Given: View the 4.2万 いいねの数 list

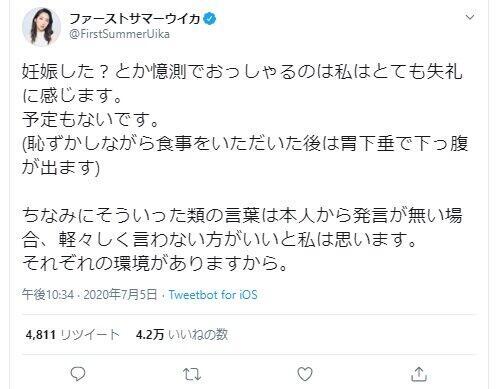Looking at the screenshot, I should pyautogui.click(x=182, y=334).
